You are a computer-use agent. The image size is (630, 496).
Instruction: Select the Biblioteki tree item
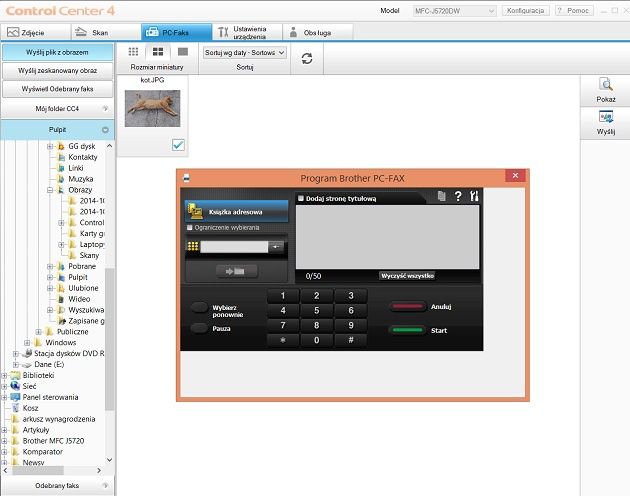click(38, 375)
